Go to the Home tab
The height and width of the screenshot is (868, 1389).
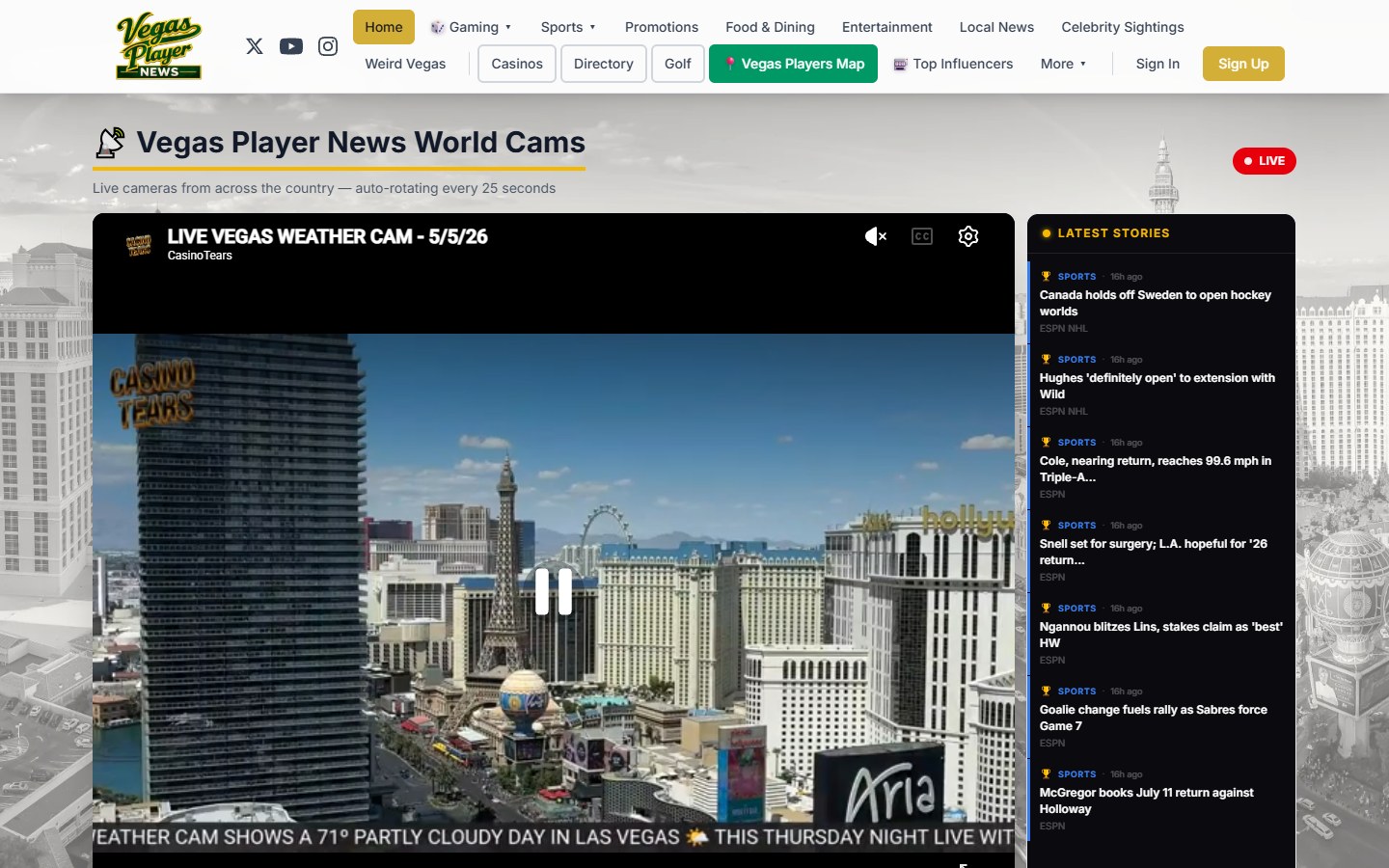pyautogui.click(x=384, y=27)
